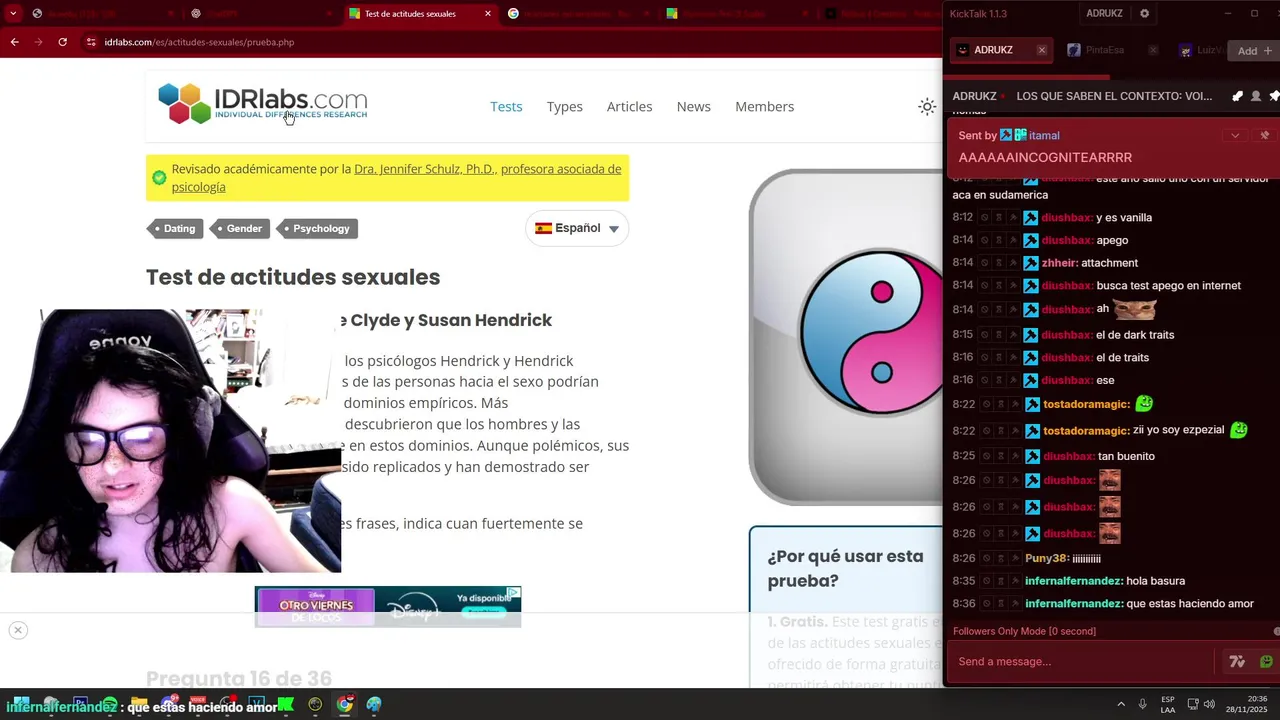Close bottom ad with X button
Viewport: 1280px width, 720px height.
click(x=17, y=630)
